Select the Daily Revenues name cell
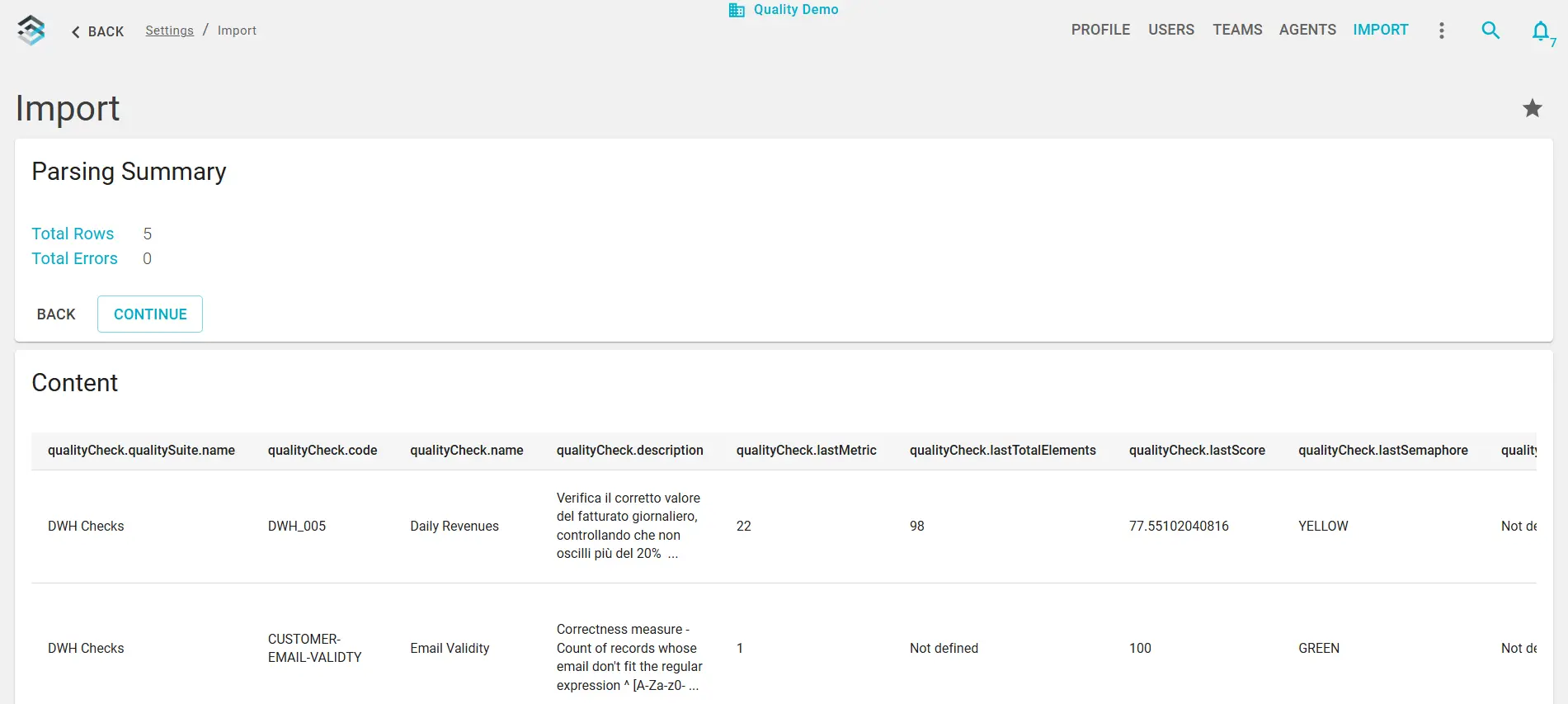The height and width of the screenshot is (704, 1568). click(x=454, y=527)
